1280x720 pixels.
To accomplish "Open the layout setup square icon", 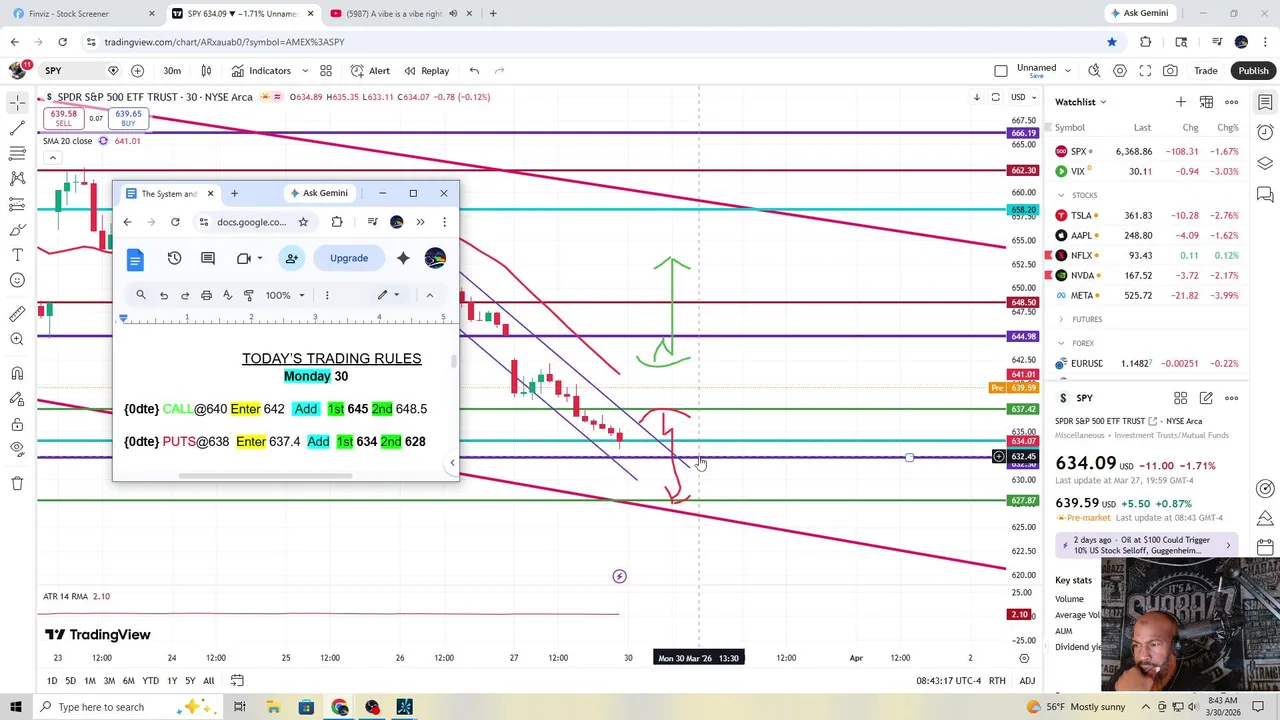I will [1001, 71].
